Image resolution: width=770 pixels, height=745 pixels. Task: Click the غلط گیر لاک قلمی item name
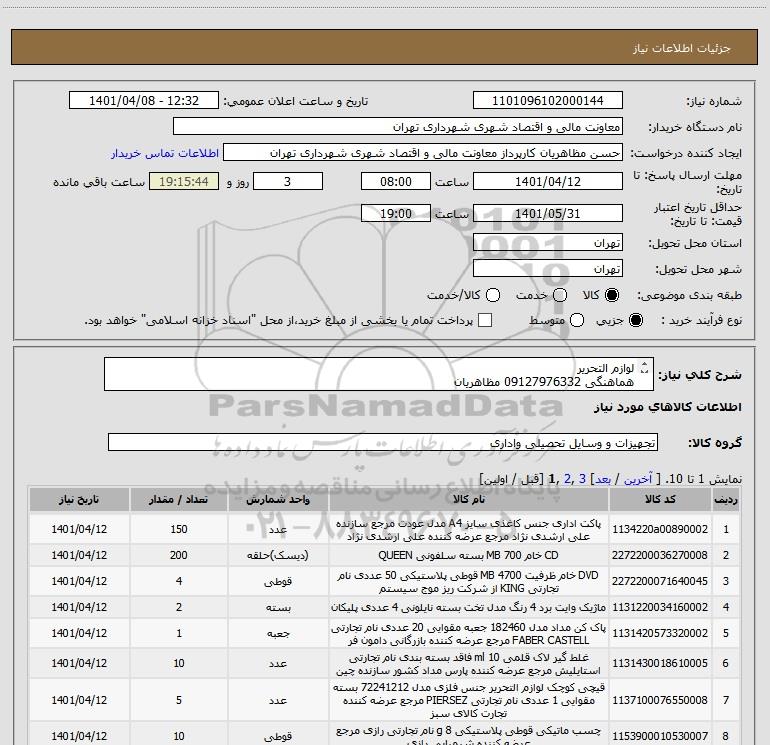click(468, 663)
